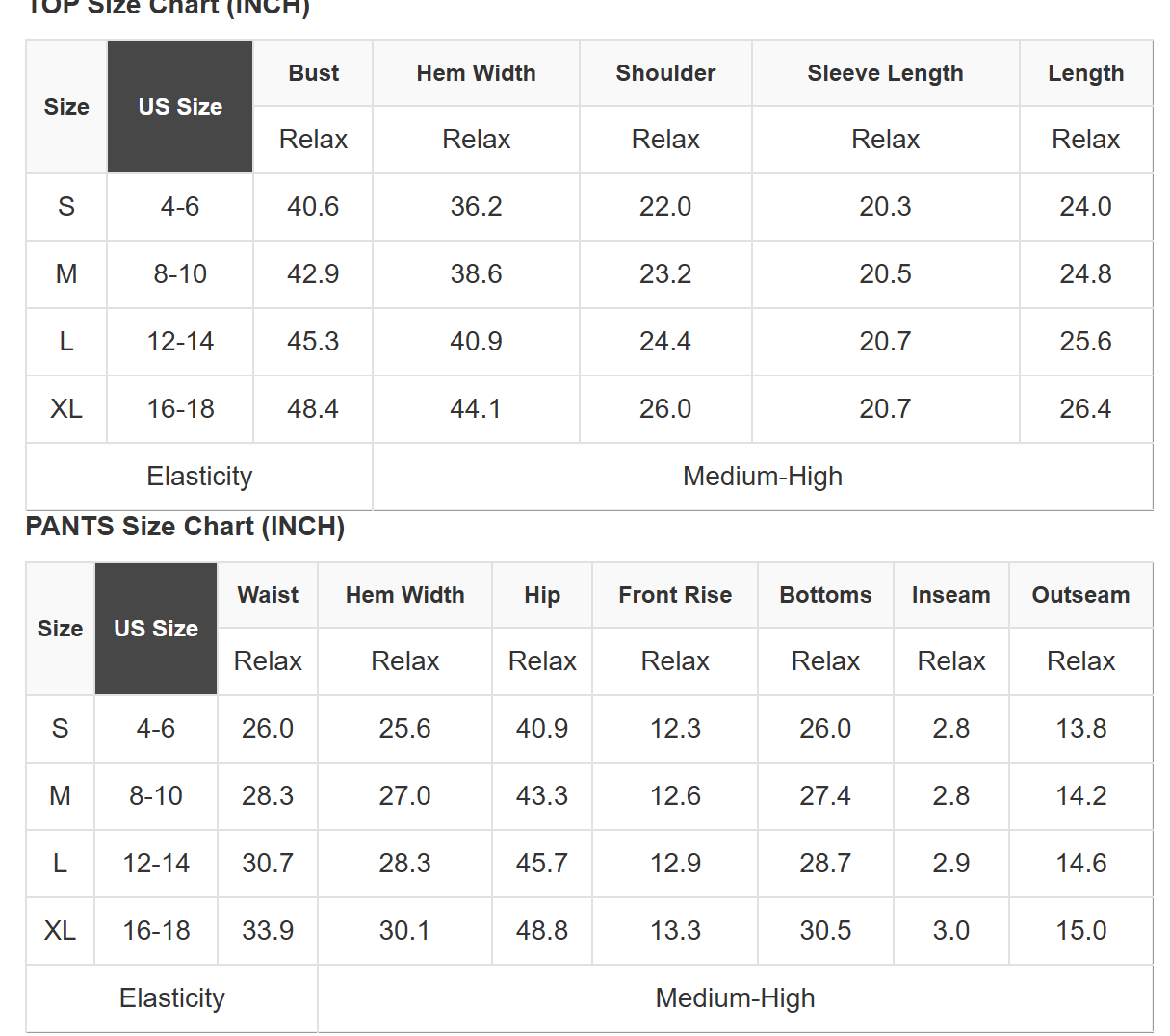
Task: Click the PANTS Size Chart (INCH) heading
Action: click(185, 527)
